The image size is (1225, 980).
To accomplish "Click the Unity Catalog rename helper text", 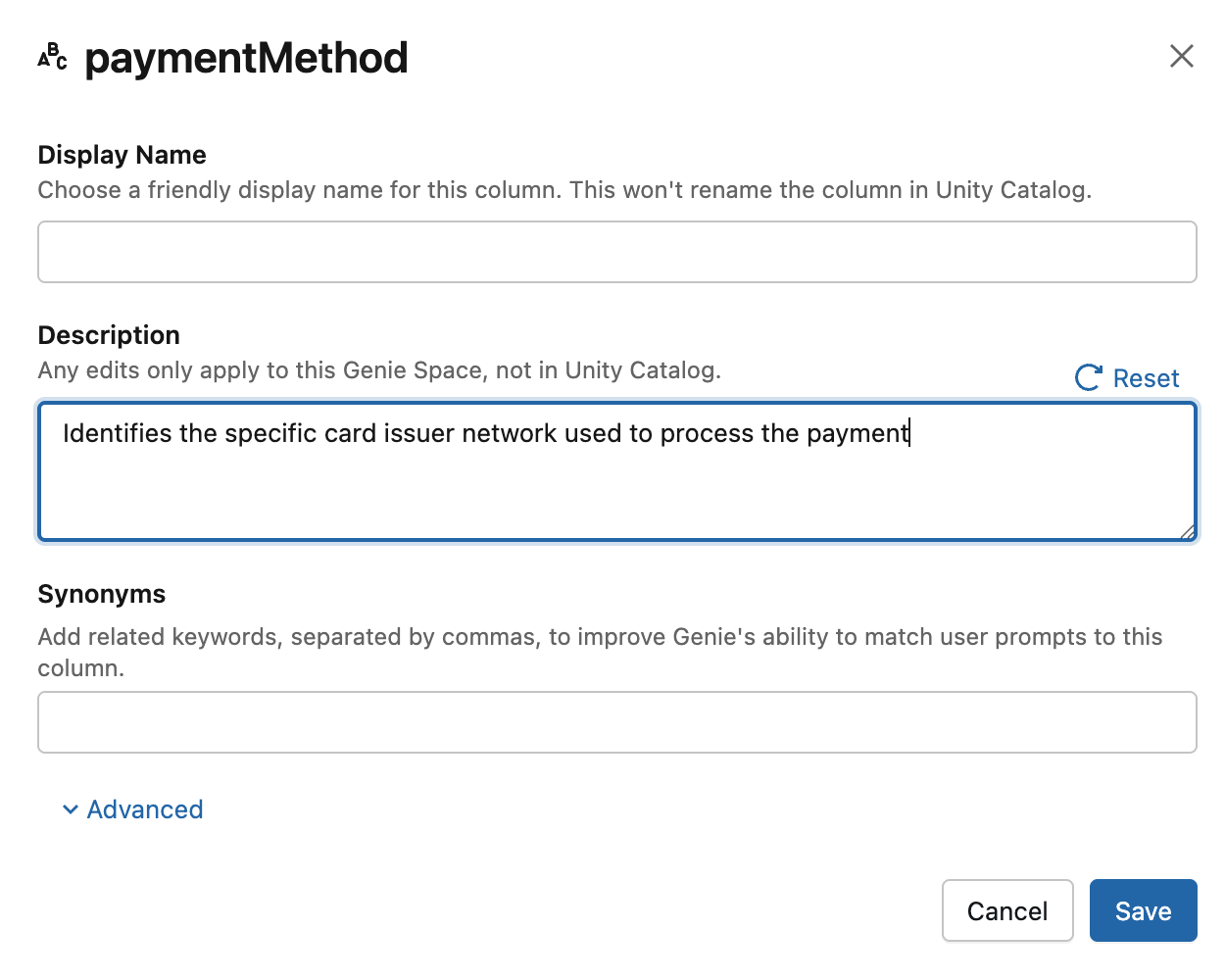I will (563, 190).
